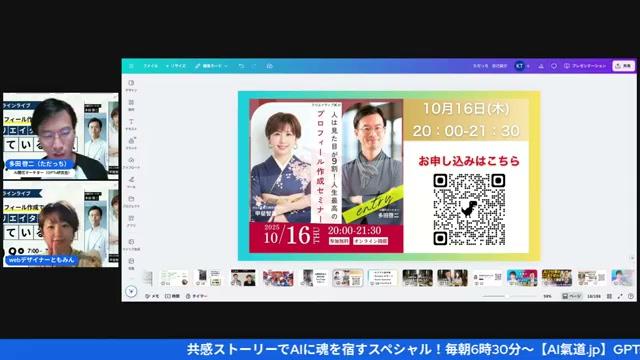Open the タイマー (Timer) option in the bottom bar
Viewport: 640px width, 360px height.
pos(196,296)
